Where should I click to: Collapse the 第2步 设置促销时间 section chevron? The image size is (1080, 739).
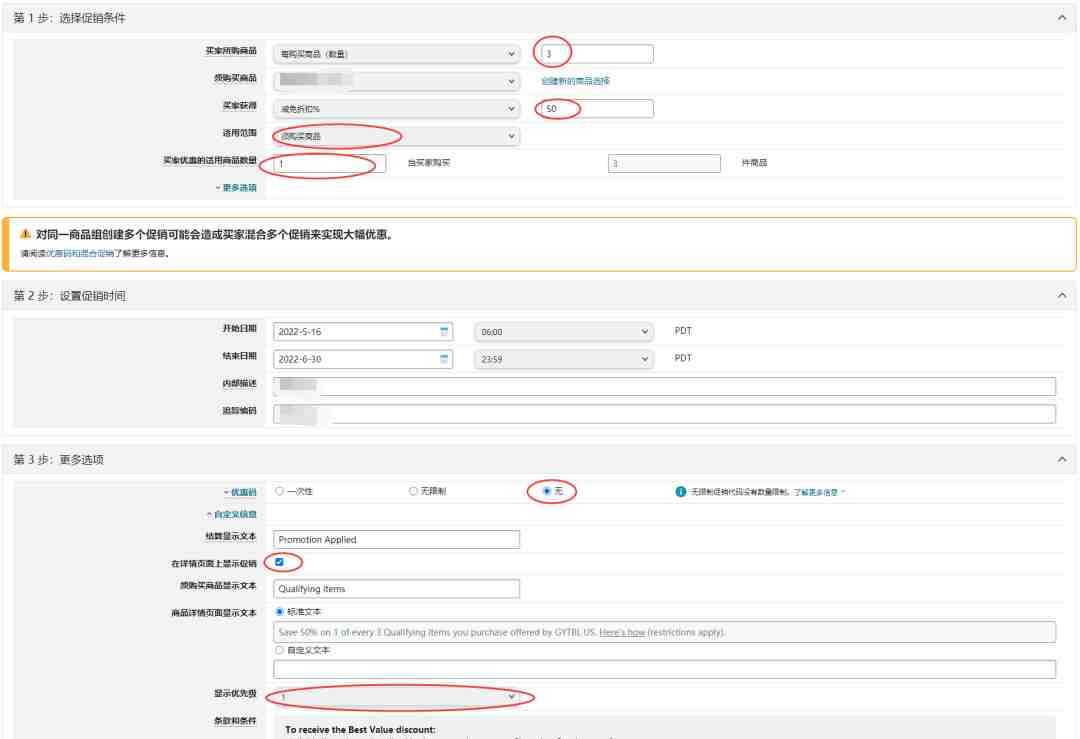coord(1061,294)
